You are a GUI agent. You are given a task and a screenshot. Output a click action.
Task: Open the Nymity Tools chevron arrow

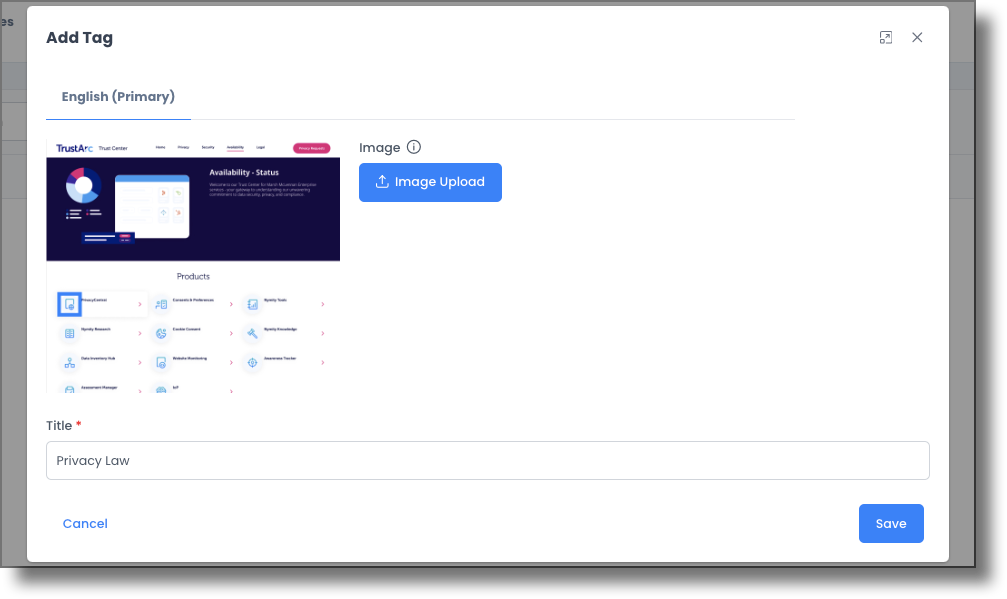coord(322,304)
